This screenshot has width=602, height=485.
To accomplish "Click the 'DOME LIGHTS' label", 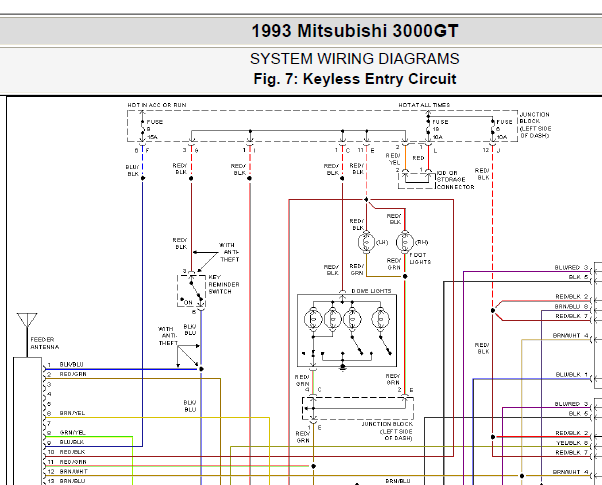I will pos(371,291).
